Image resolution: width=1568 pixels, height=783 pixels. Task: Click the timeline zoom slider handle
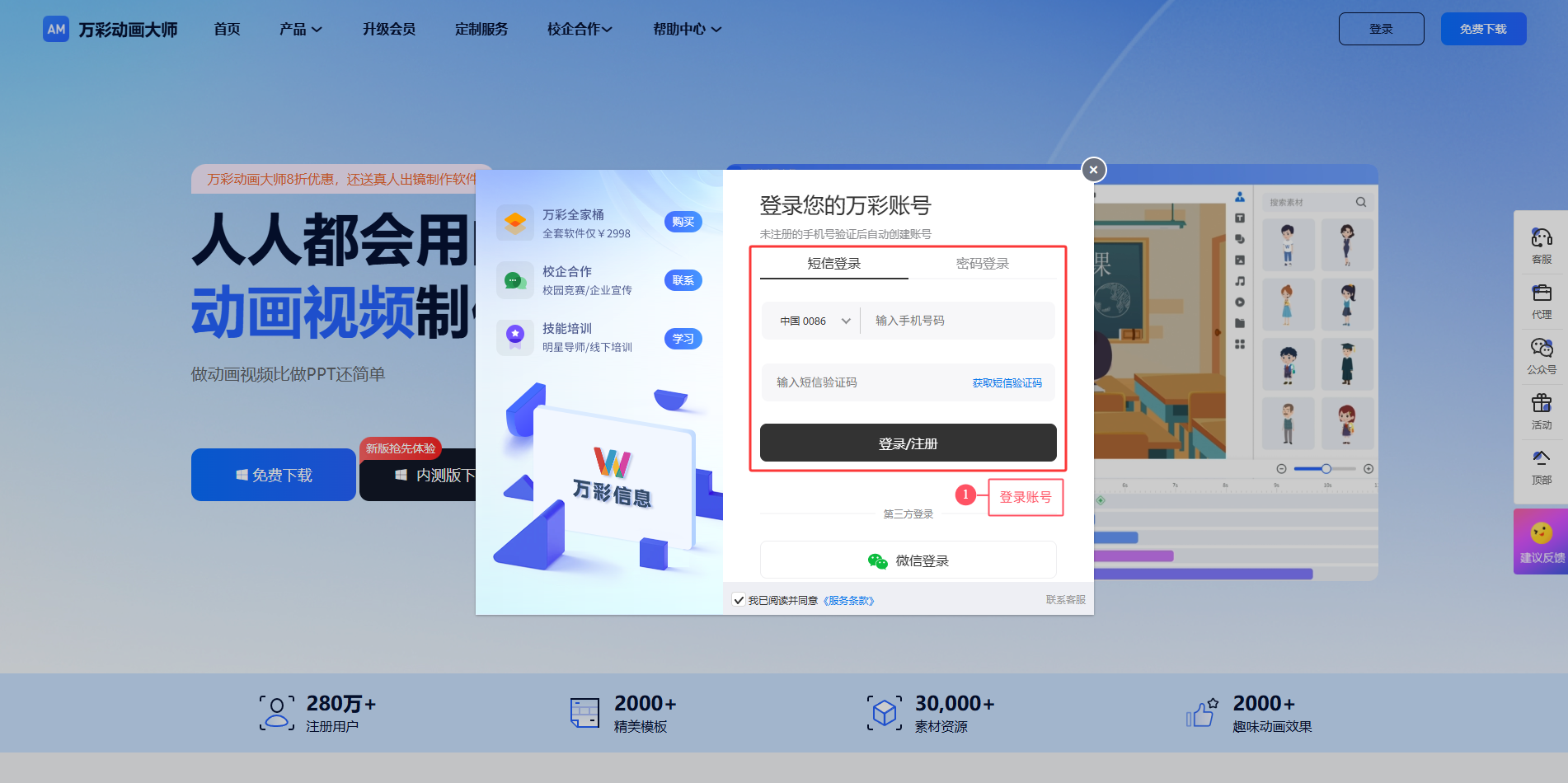coord(1326,469)
